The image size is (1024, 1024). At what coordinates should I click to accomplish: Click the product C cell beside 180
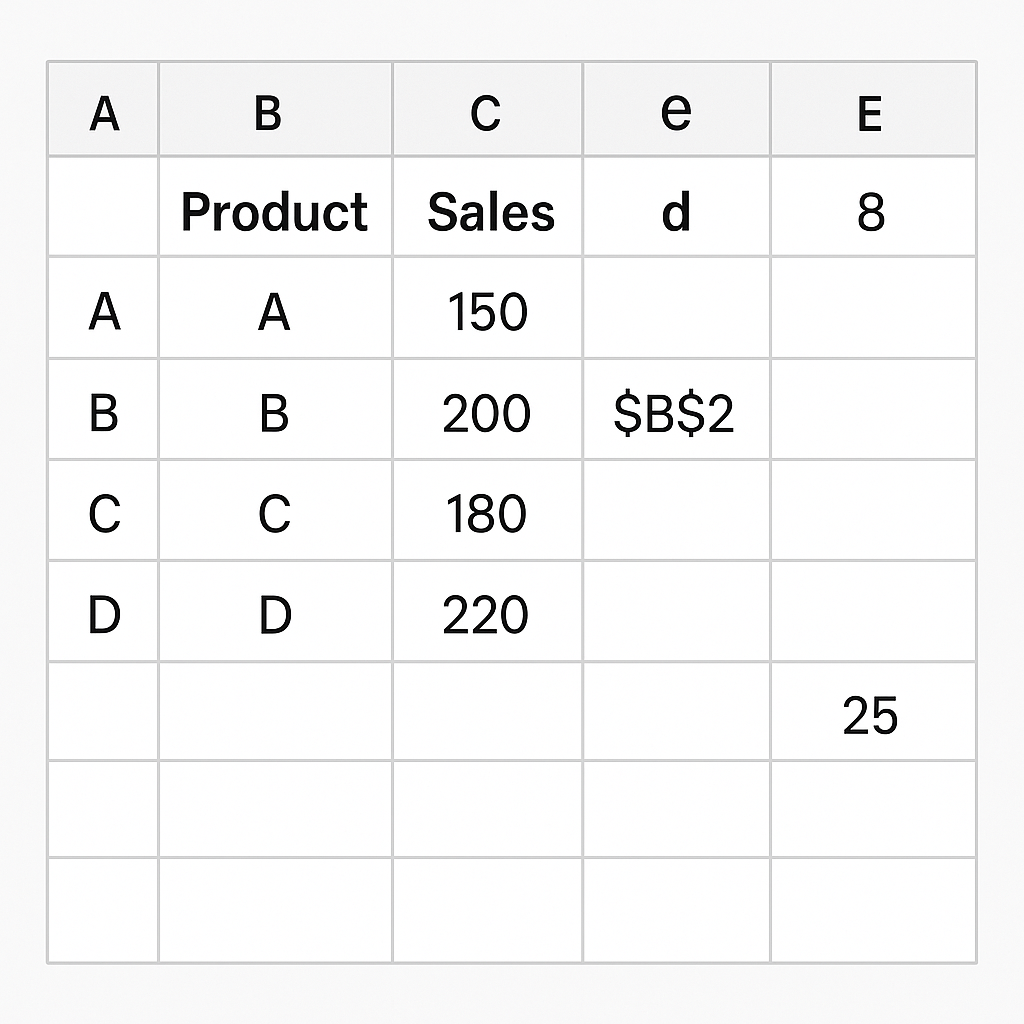[275, 510]
